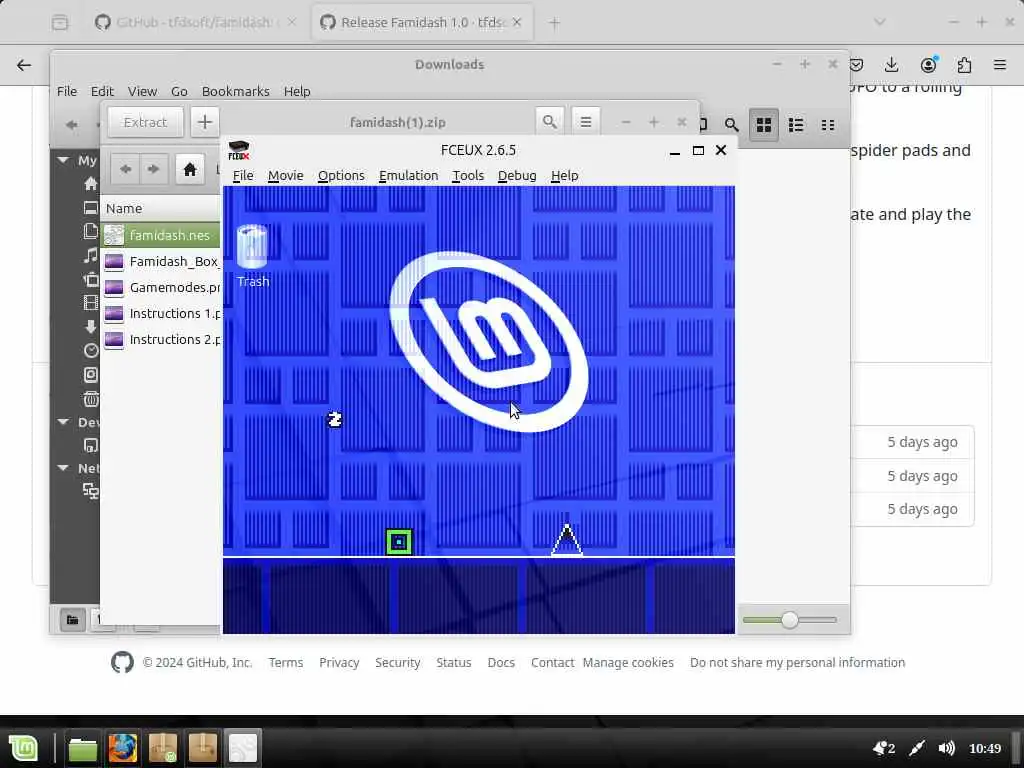The width and height of the screenshot is (1024, 768).
Task: Open the list all tabs chevron in Firefox
Action: pos(880,22)
